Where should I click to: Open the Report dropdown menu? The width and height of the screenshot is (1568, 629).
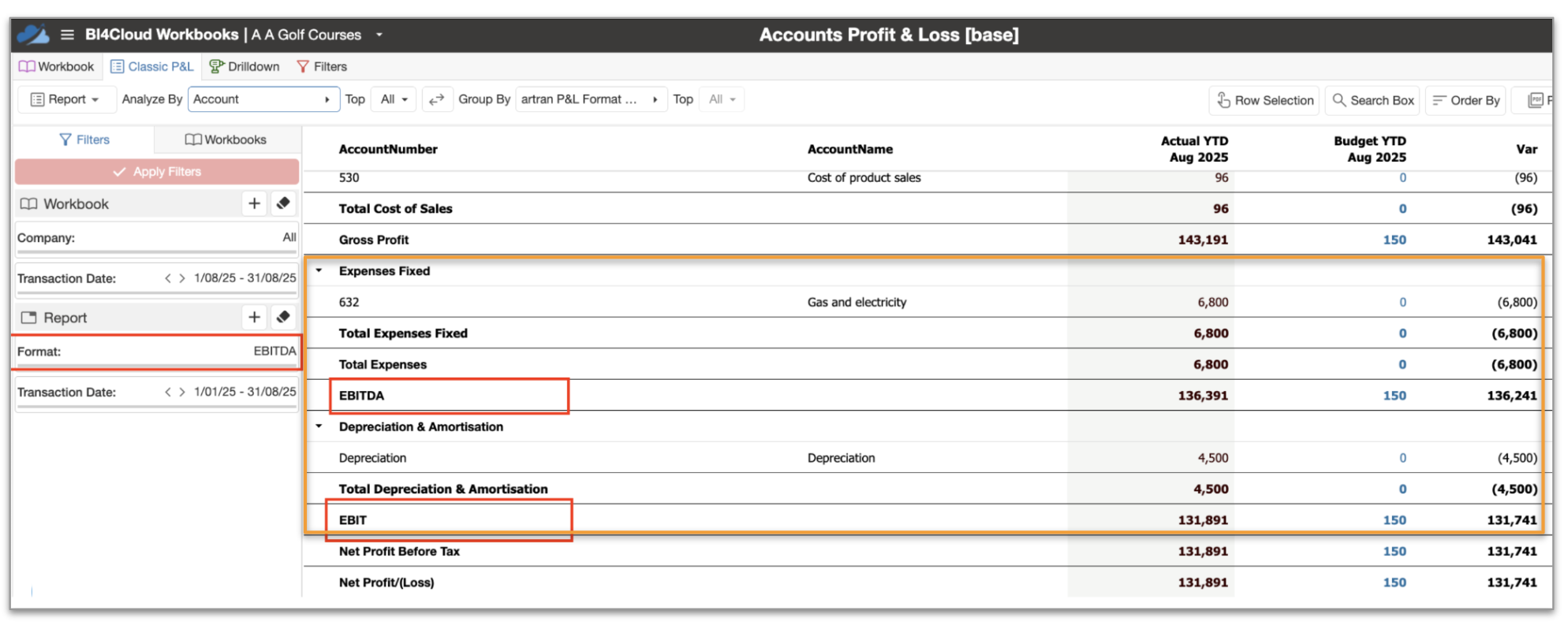tap(66, 99)
